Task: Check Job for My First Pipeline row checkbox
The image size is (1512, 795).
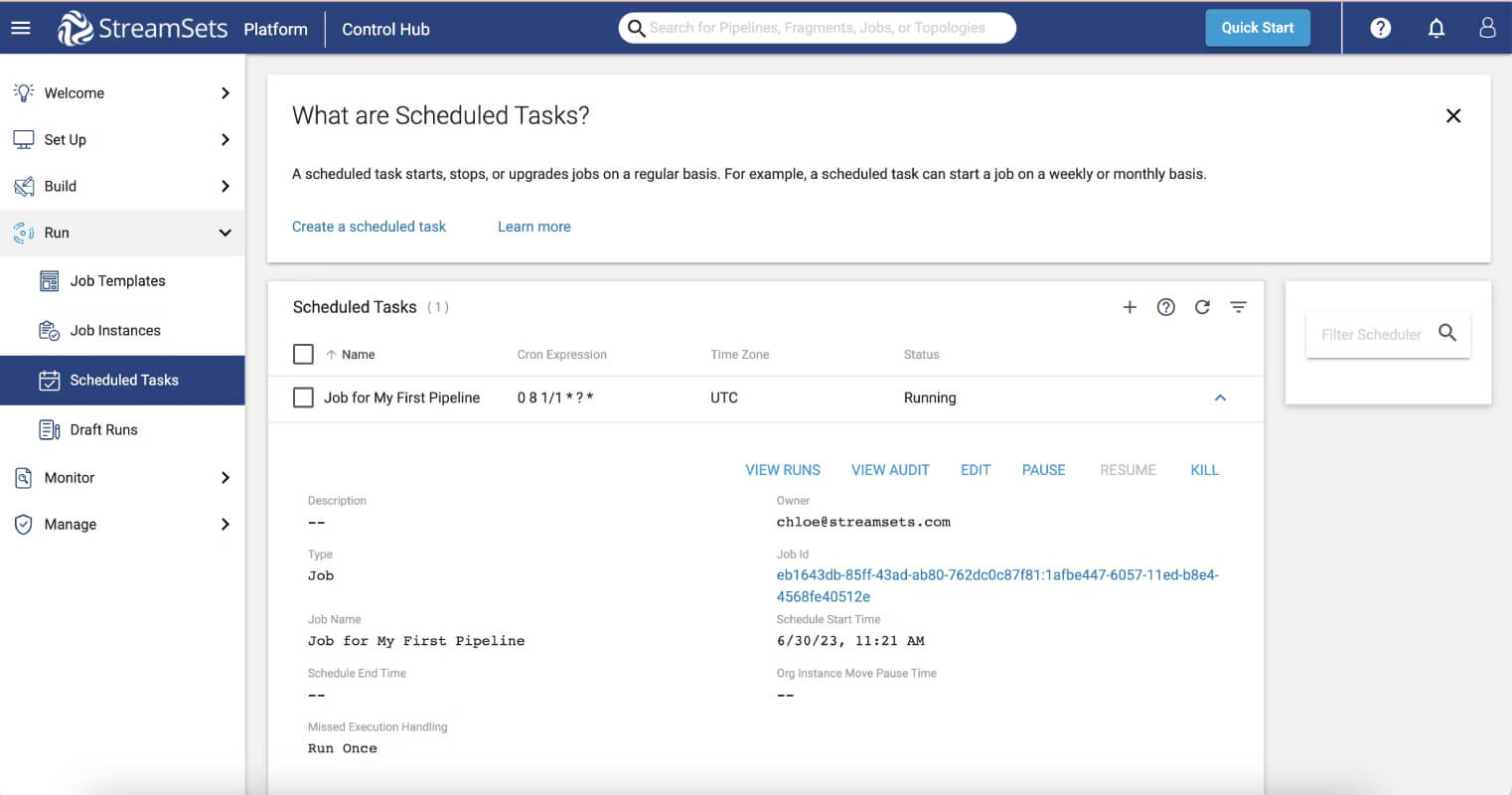Action: coord(304,397)
